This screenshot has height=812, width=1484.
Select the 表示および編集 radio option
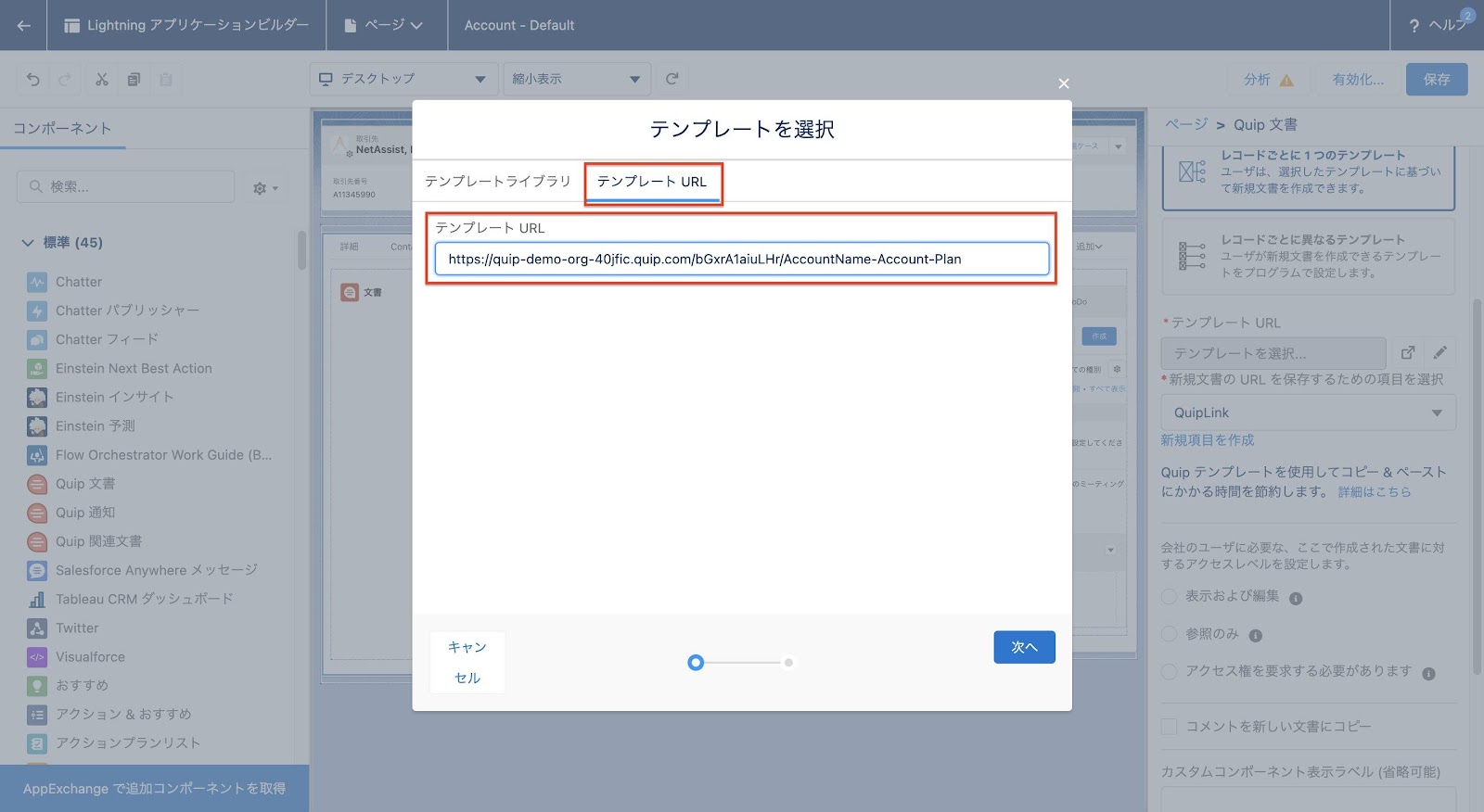[x=1170, y=596]
